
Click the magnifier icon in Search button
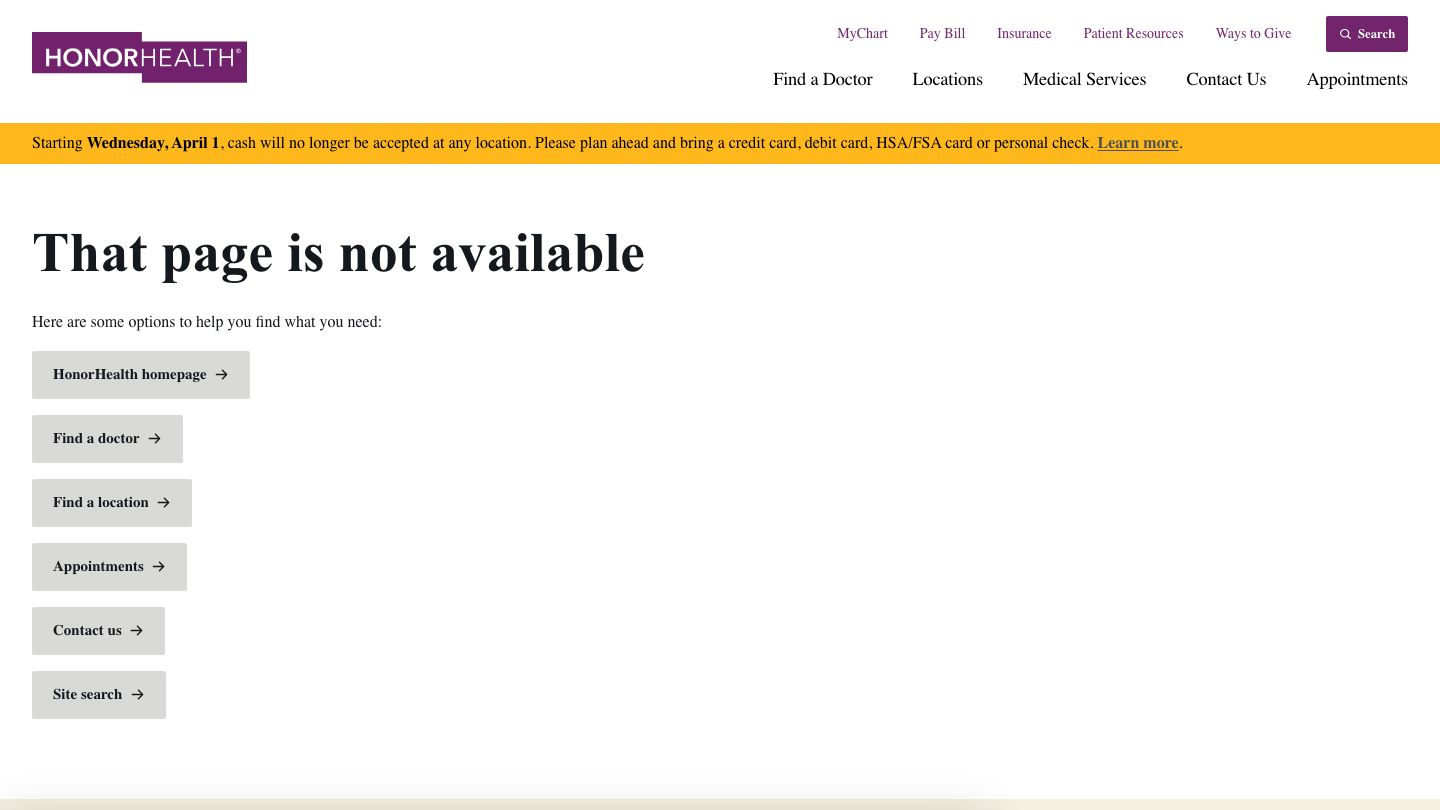[1345, 34]
